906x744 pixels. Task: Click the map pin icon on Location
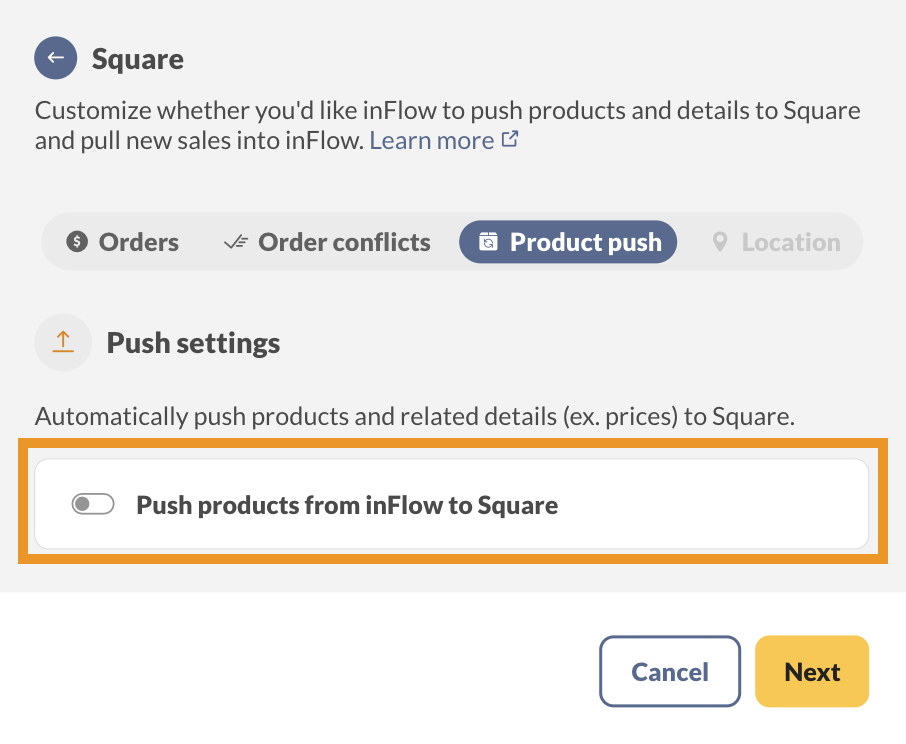[x=719, y=242]
